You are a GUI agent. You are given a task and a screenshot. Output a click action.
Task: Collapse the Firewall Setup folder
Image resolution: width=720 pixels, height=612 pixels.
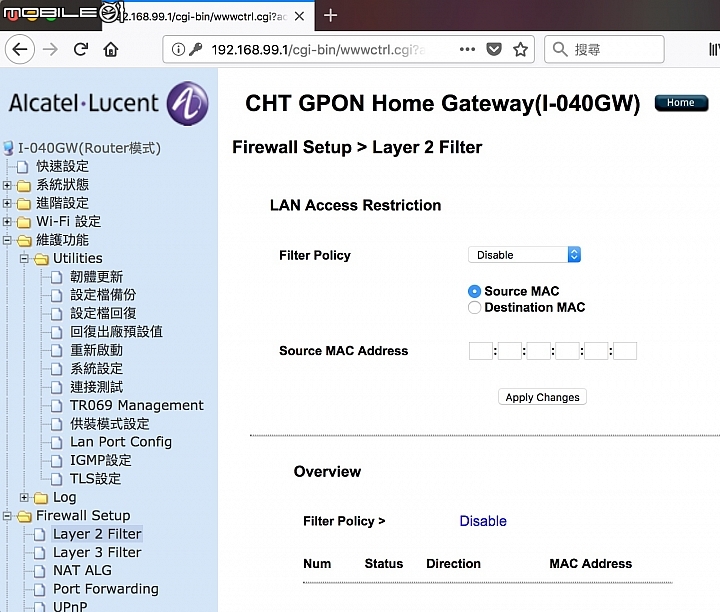(x=7, y=516)
